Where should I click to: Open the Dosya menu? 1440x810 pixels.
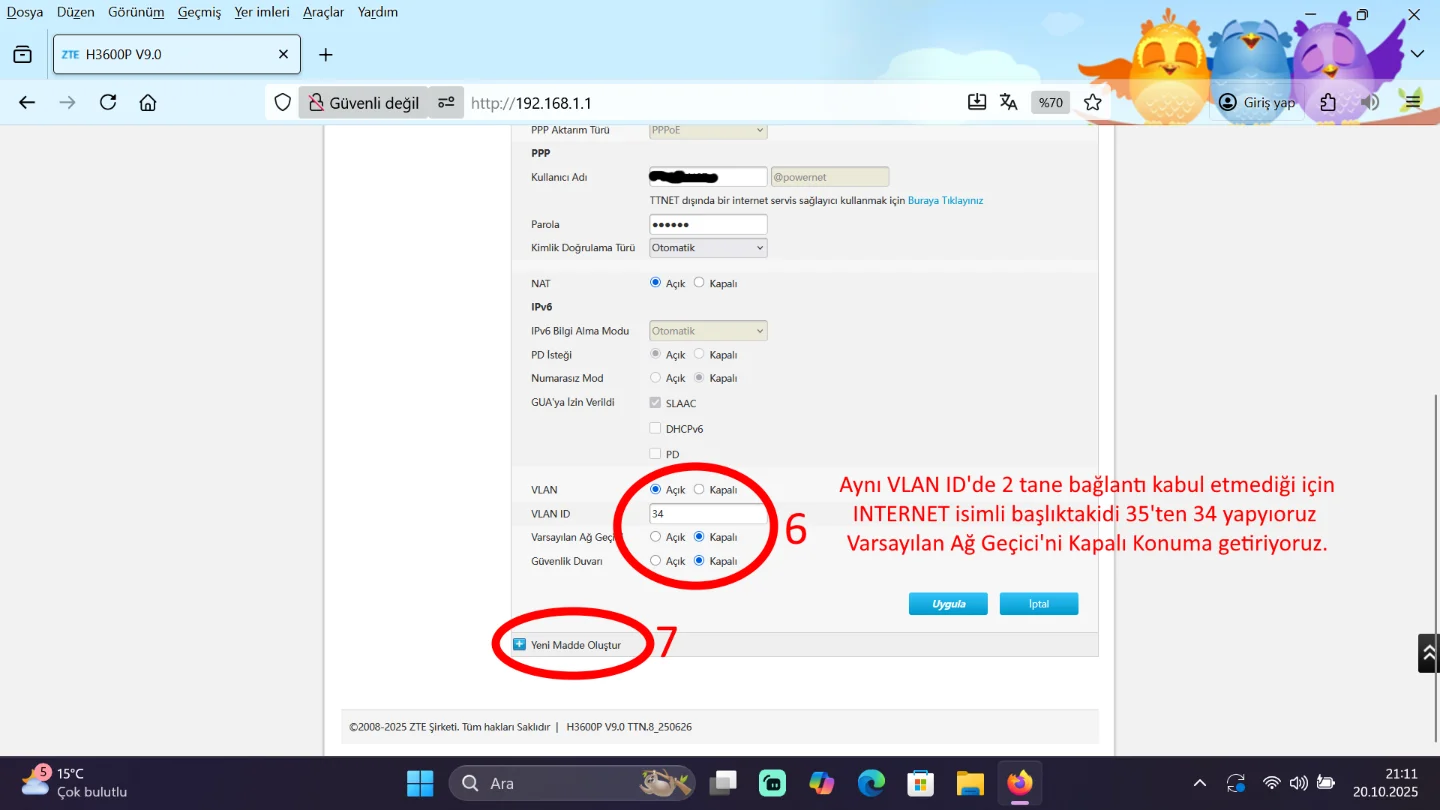coord(25,12)
